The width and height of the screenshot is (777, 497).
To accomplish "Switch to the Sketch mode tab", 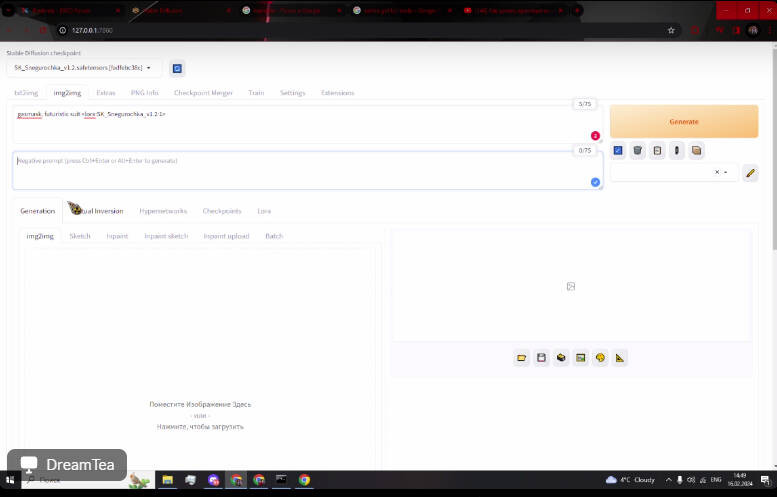I will click(80, 236).
